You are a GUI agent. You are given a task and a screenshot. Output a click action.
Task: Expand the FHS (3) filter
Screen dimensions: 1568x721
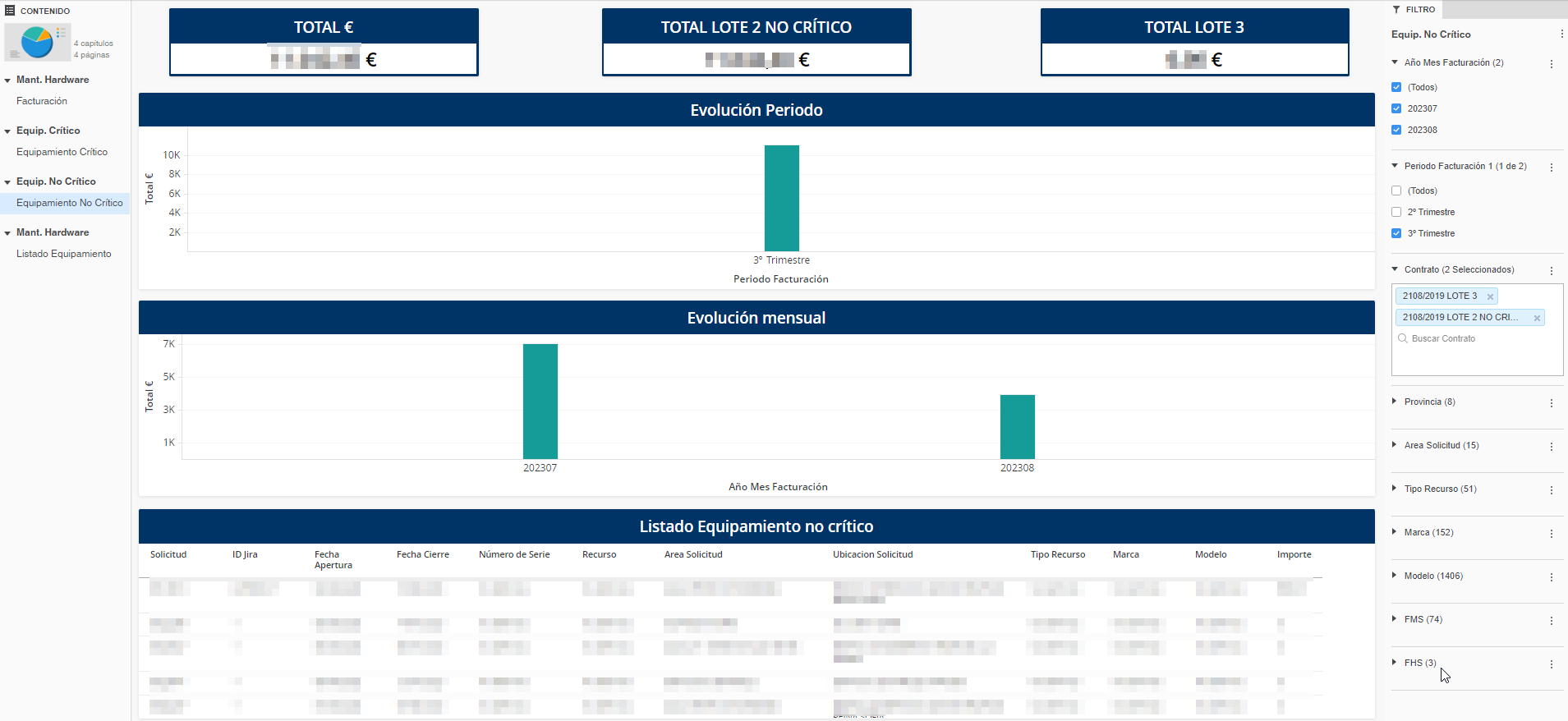[x=1395, y=663]
